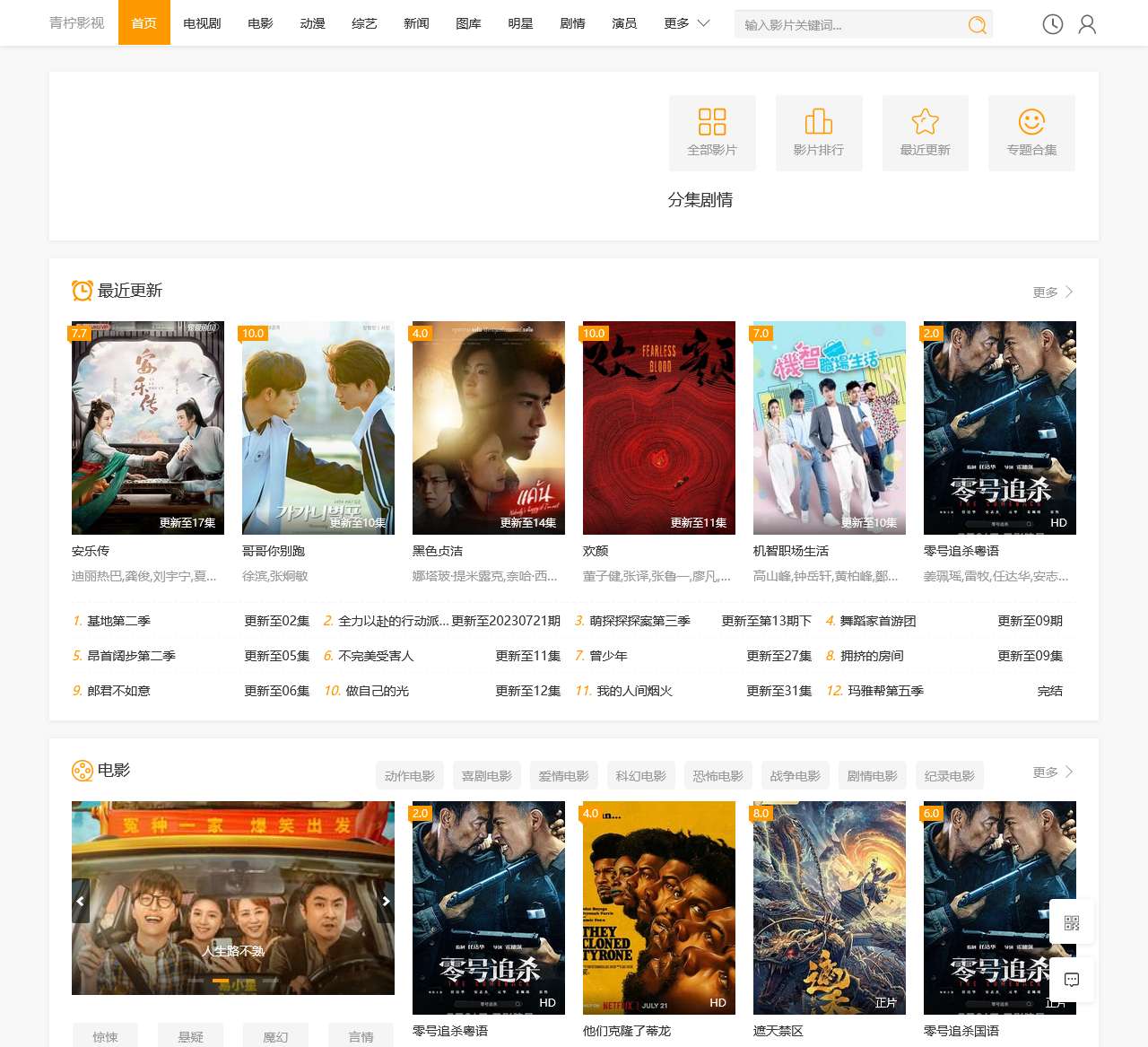This screenshot has width=1148, height=1047.
Task: Open 遮天禁区 movie poster
Action: pos(830,908)
